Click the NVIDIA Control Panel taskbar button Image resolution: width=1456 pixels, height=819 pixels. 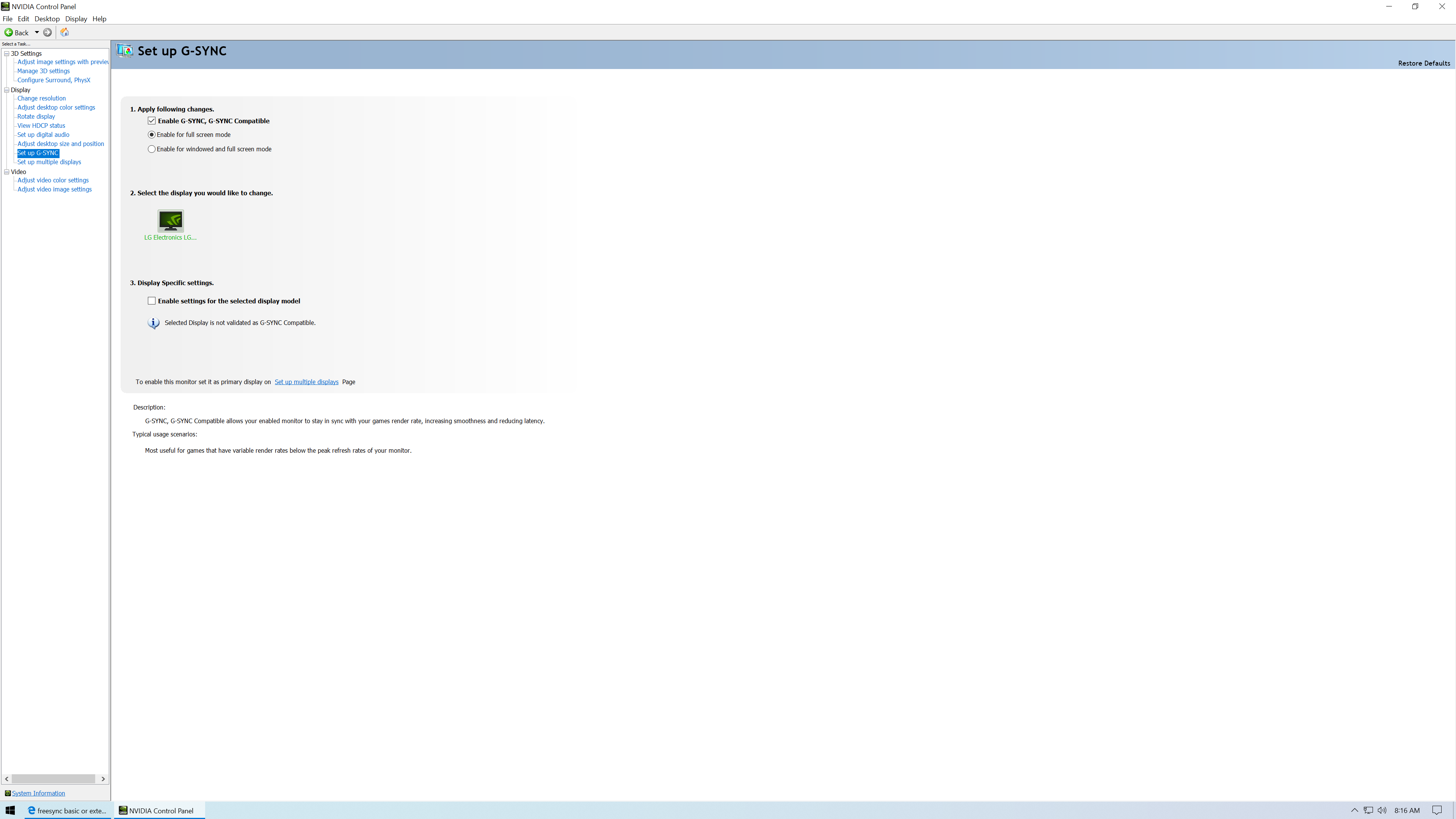pos(159,810)
